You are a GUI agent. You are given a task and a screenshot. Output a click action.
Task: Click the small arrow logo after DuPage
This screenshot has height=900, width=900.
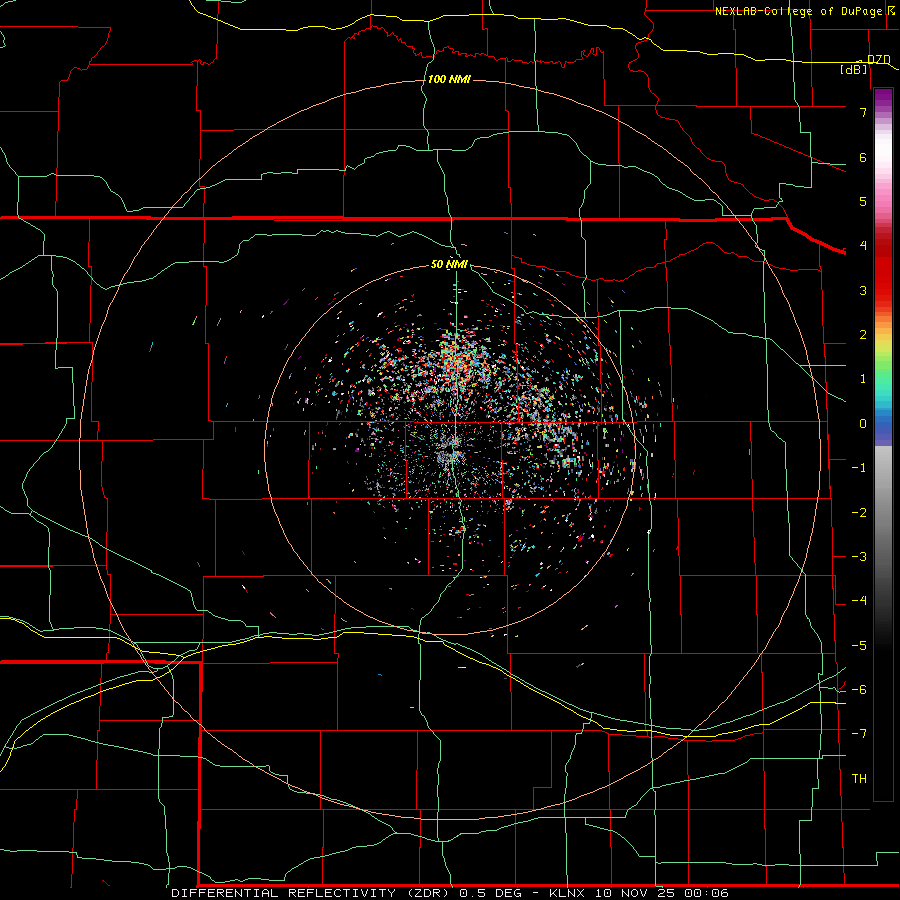click(x=891, y=10)
